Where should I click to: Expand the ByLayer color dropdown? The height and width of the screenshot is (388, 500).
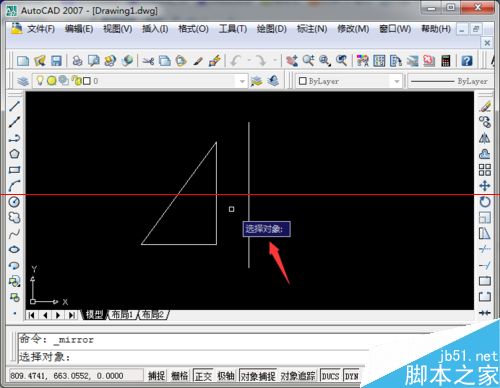(x=397, y=81)
